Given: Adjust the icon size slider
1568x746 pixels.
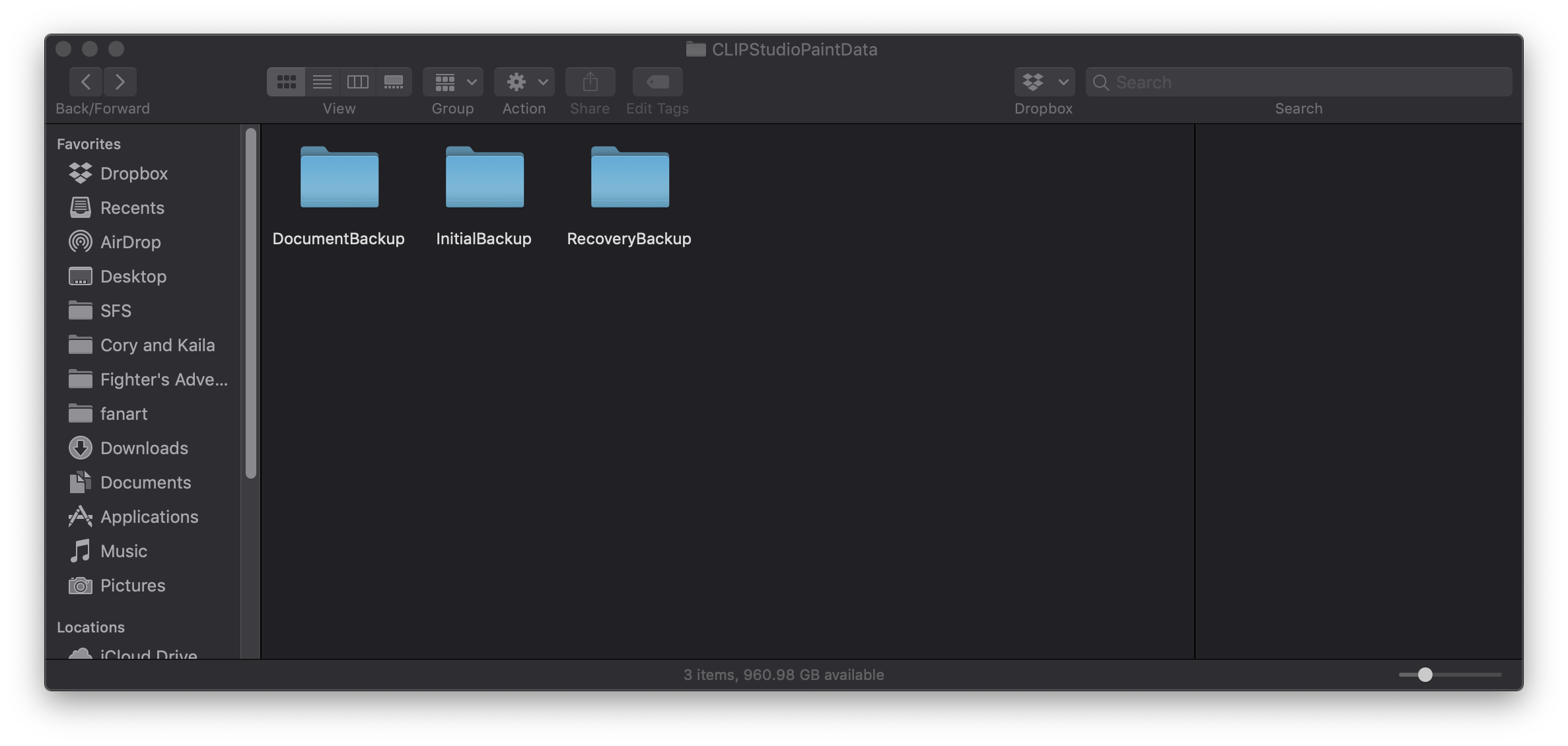Looking at the screenshot, I should [x=1425, y=675].
